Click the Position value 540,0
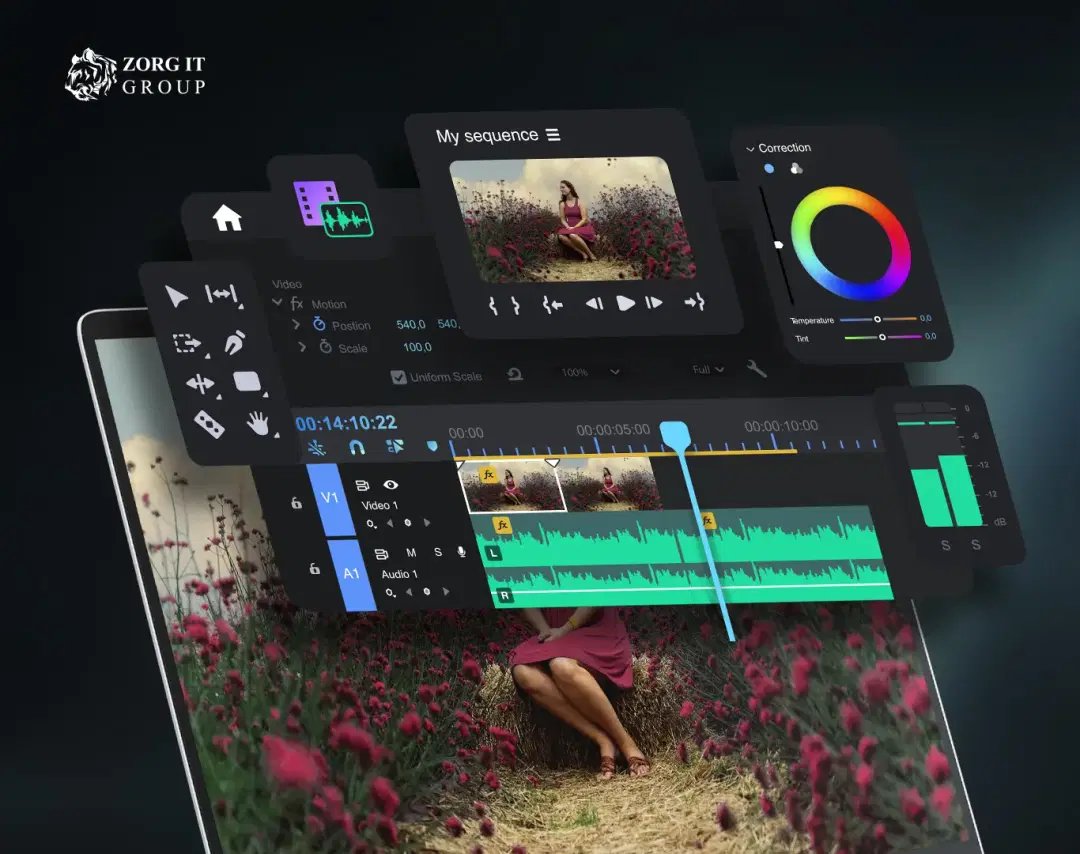Screen dimensions: 1080x854 [x=411, y=324]
